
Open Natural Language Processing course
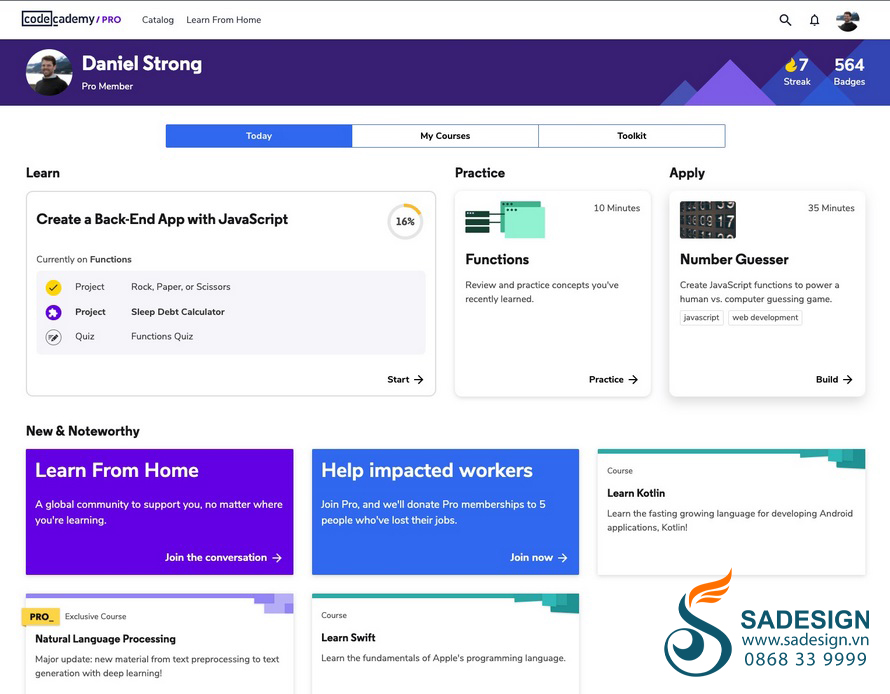pyautogui.click(x=159, y=643)
